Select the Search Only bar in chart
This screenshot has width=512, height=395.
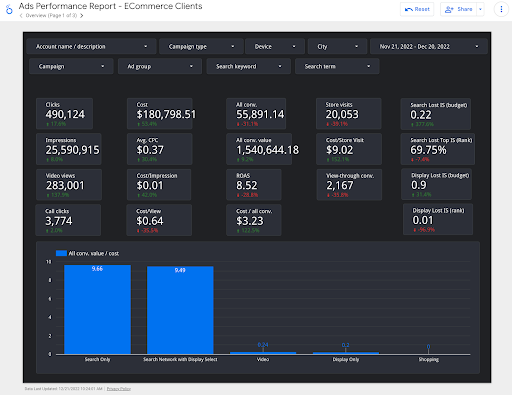pyautogui.click(x=97, y=309)
